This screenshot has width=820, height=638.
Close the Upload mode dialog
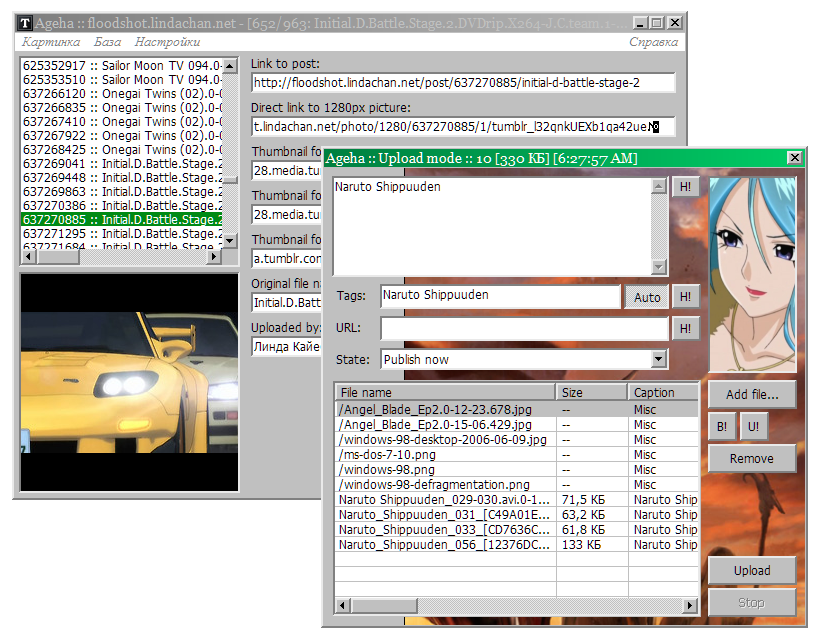pyautogui.click(x=794, y=157)
